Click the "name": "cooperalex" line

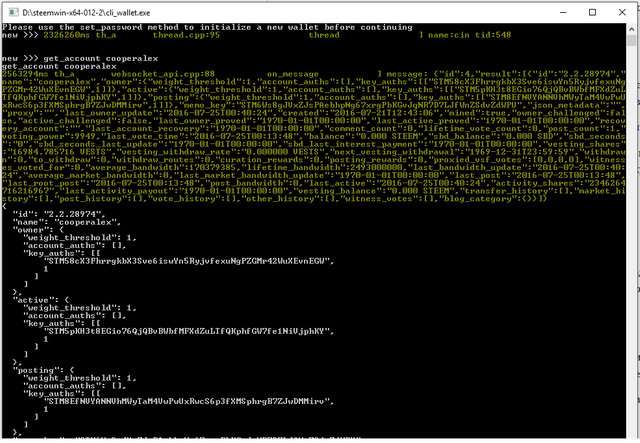tap(67, 222)
